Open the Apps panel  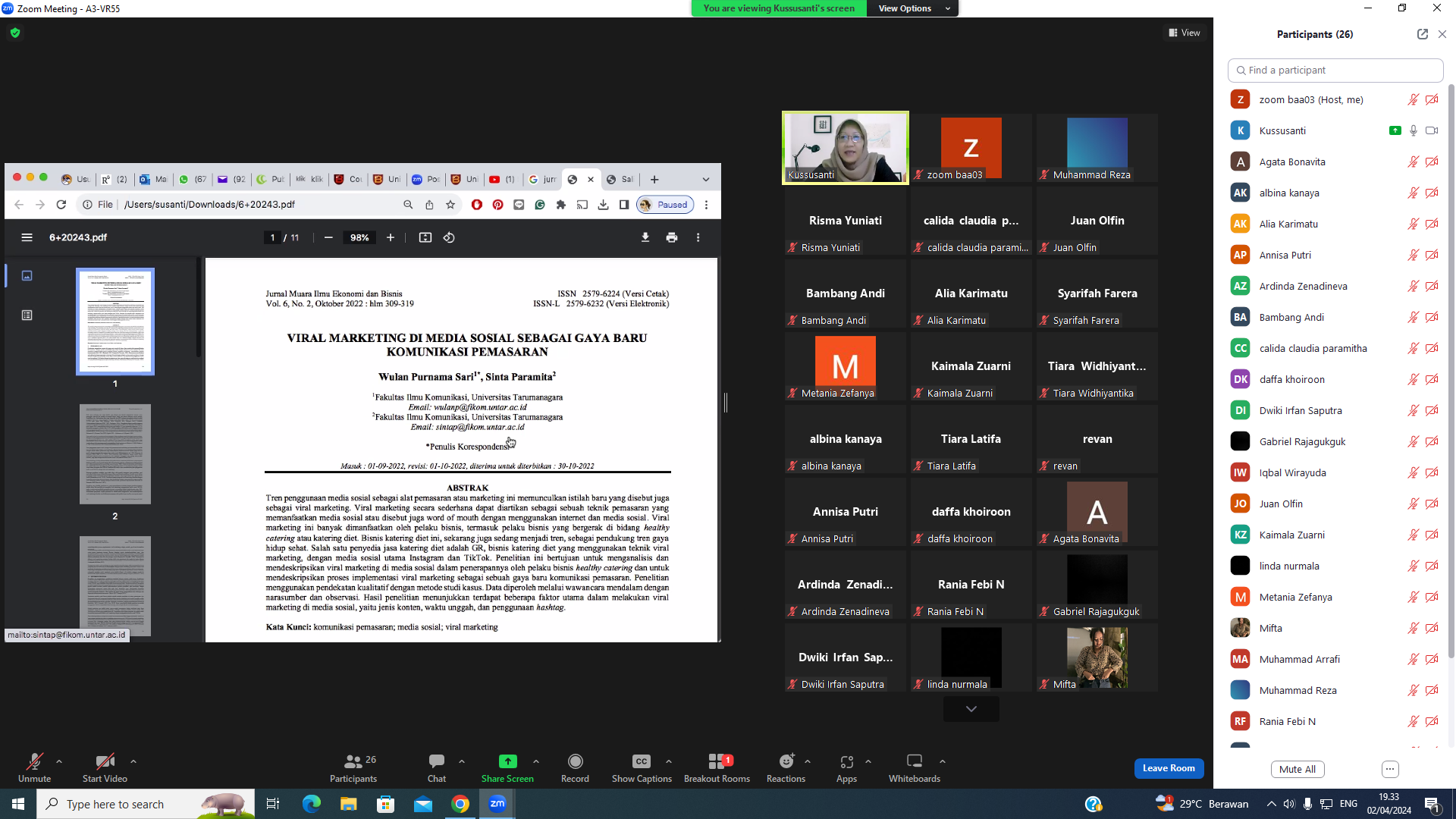[x=846, y=767]
